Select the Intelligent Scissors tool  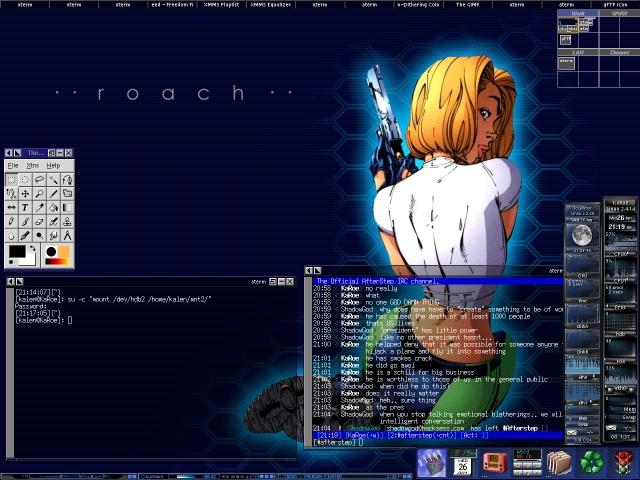[11, 193]
